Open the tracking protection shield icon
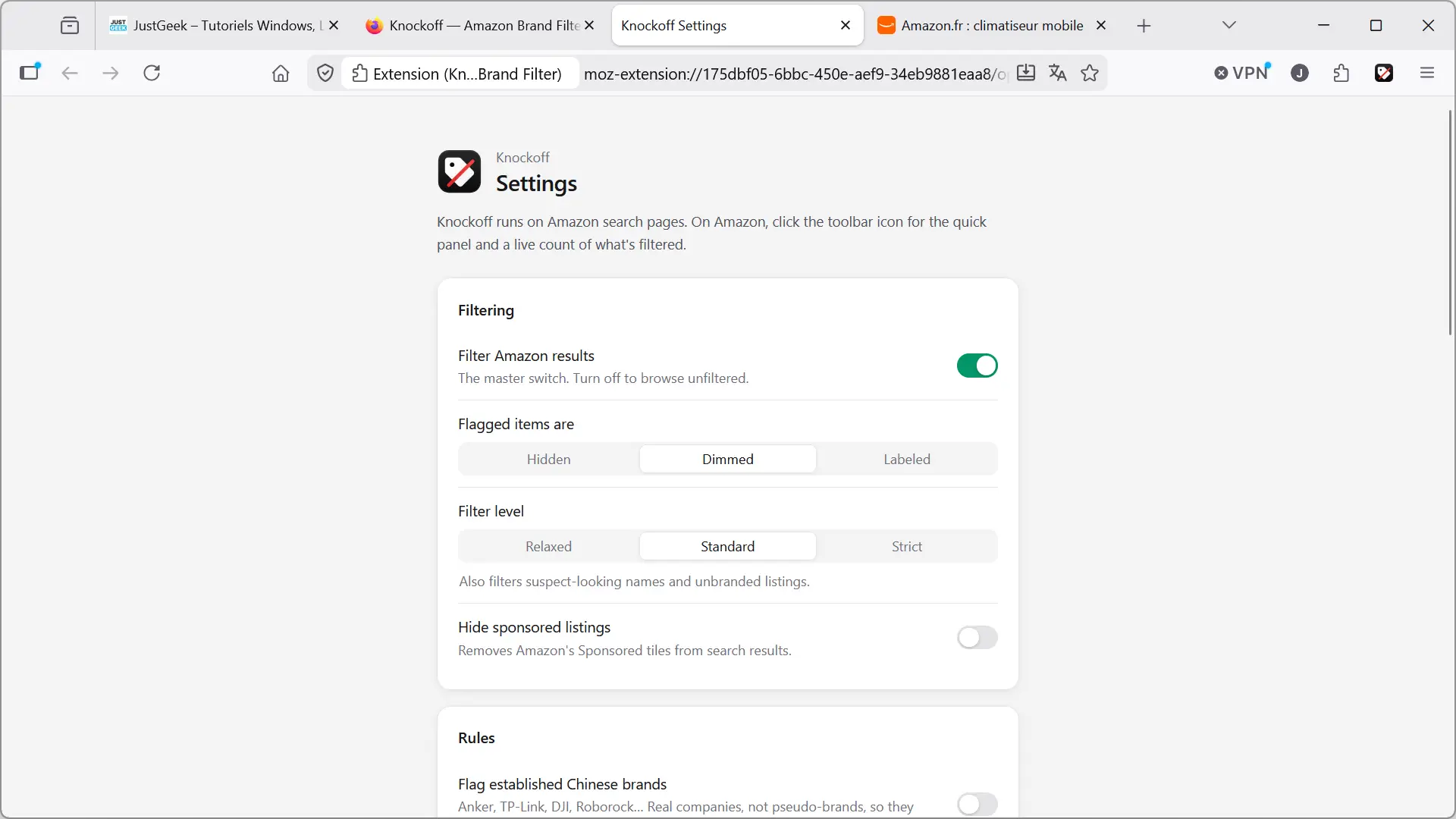This screenshot has height=819, width=1456. (325, 73)
